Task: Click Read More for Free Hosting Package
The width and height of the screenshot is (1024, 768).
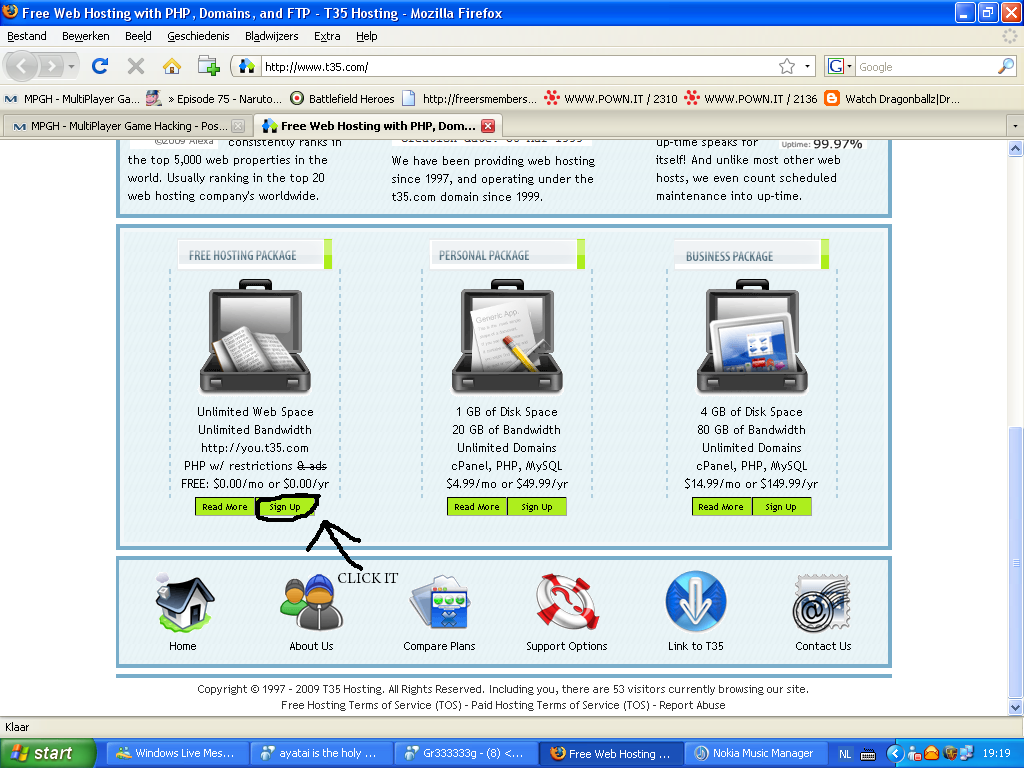Action: (225, 507)
